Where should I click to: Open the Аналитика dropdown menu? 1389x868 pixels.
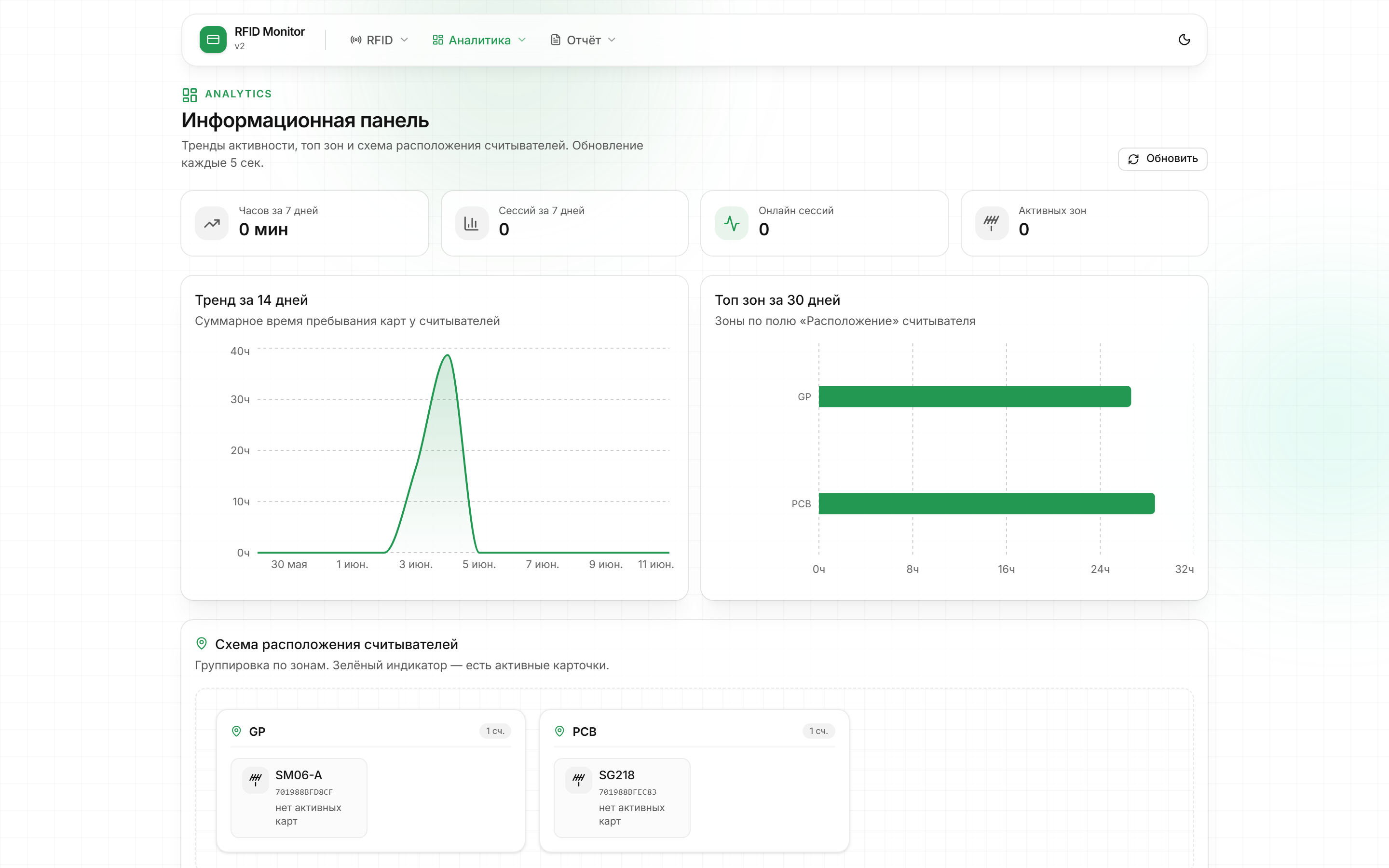tap(479, 40)
